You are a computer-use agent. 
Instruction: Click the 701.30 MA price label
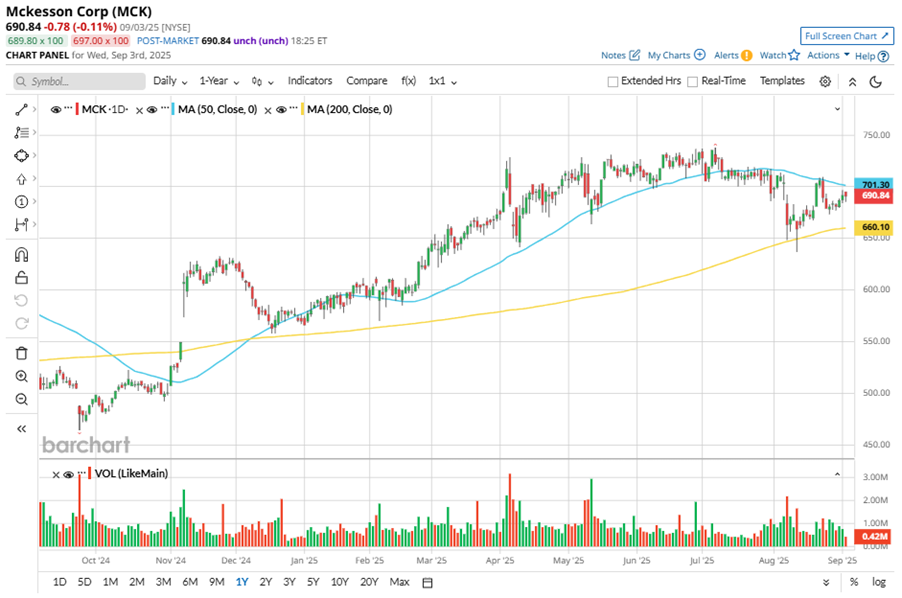(x=875, y=185)
